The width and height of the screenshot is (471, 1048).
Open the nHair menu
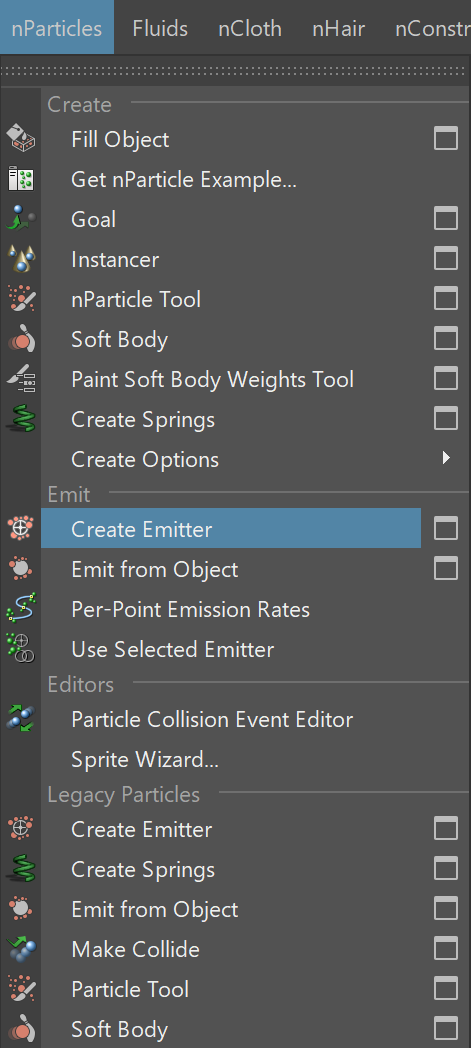coord(338,29)
